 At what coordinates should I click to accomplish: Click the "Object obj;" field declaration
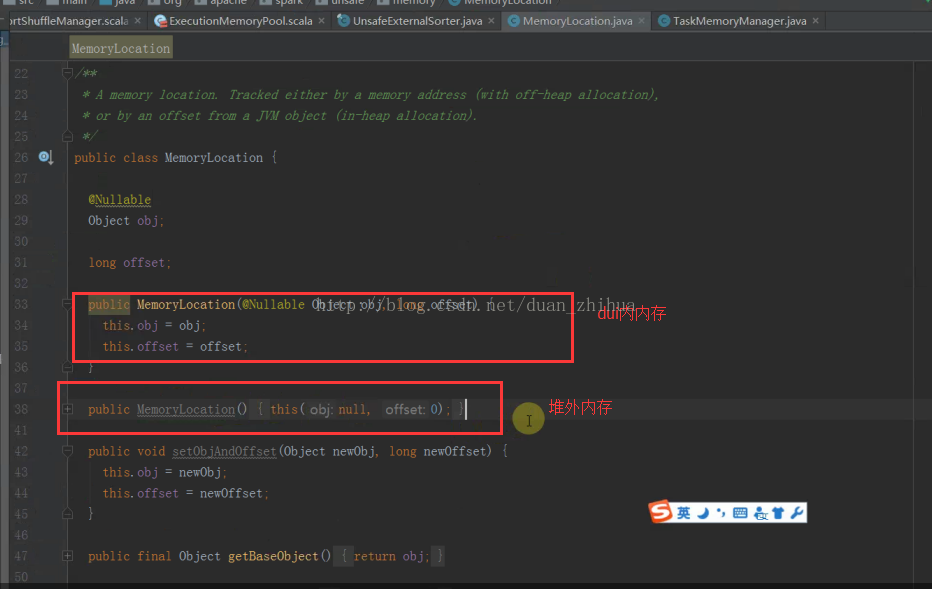tap(126, 221)
